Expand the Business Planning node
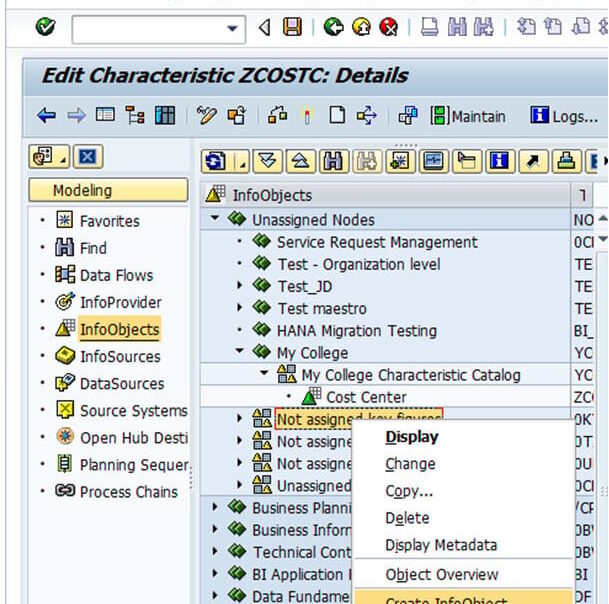Screen dimensions: 609x604 pos(215,507)
